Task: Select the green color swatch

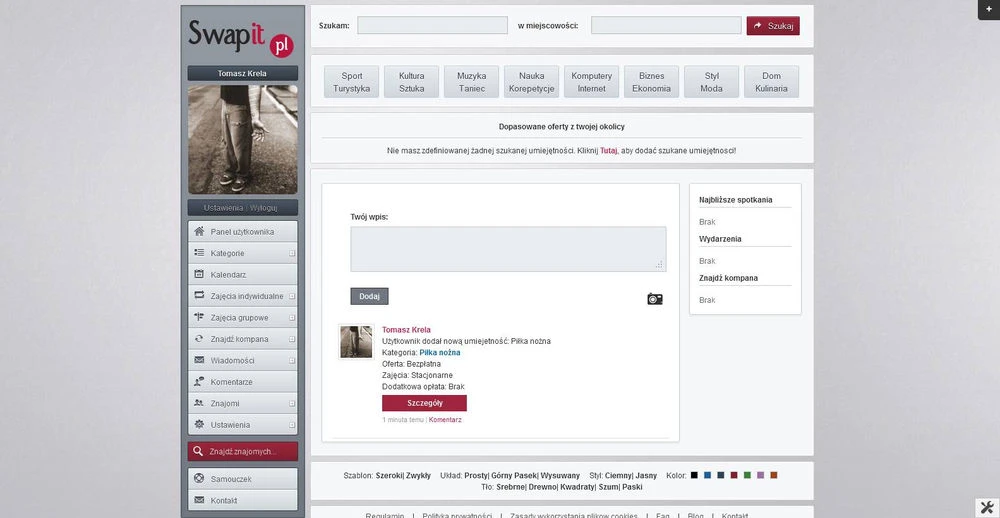Action: (x=747, y=475)
